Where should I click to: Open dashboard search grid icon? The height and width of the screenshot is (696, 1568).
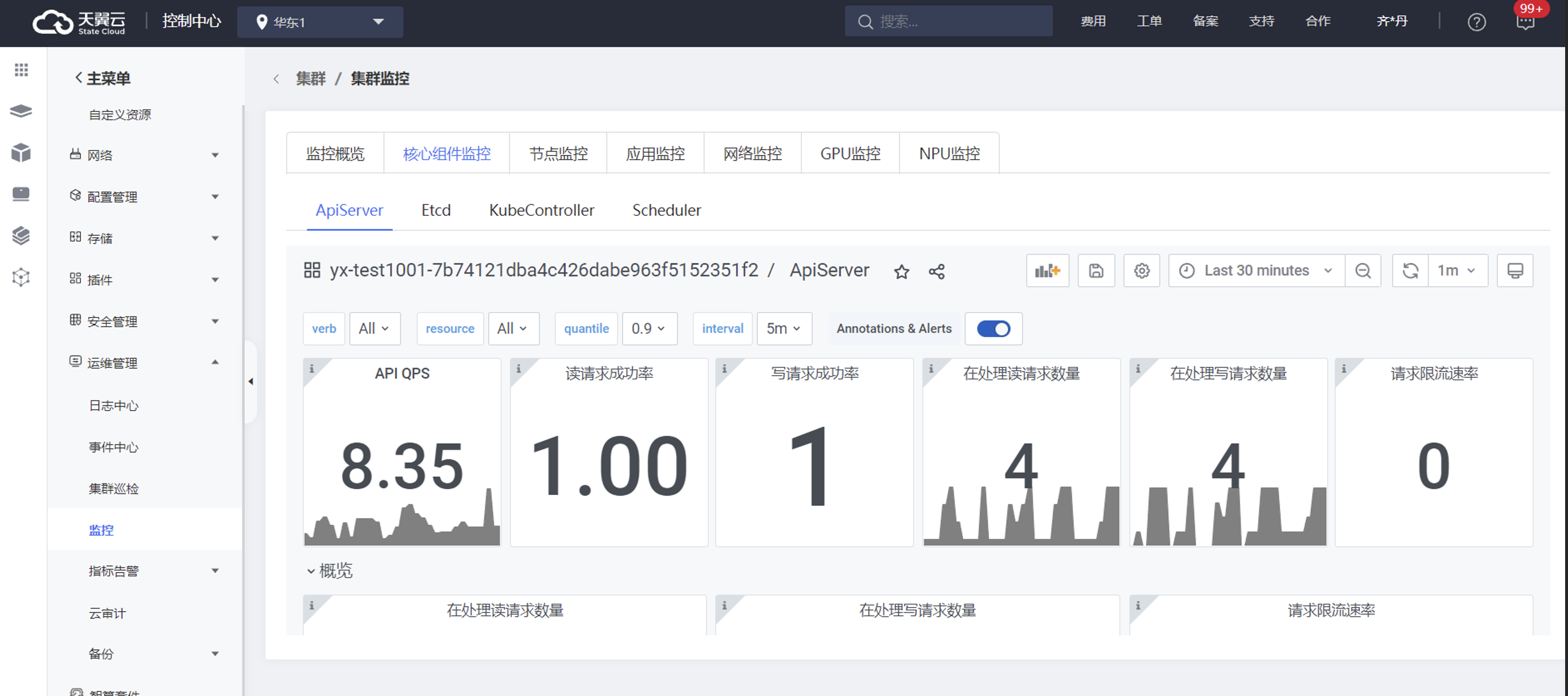coord(312,270)
